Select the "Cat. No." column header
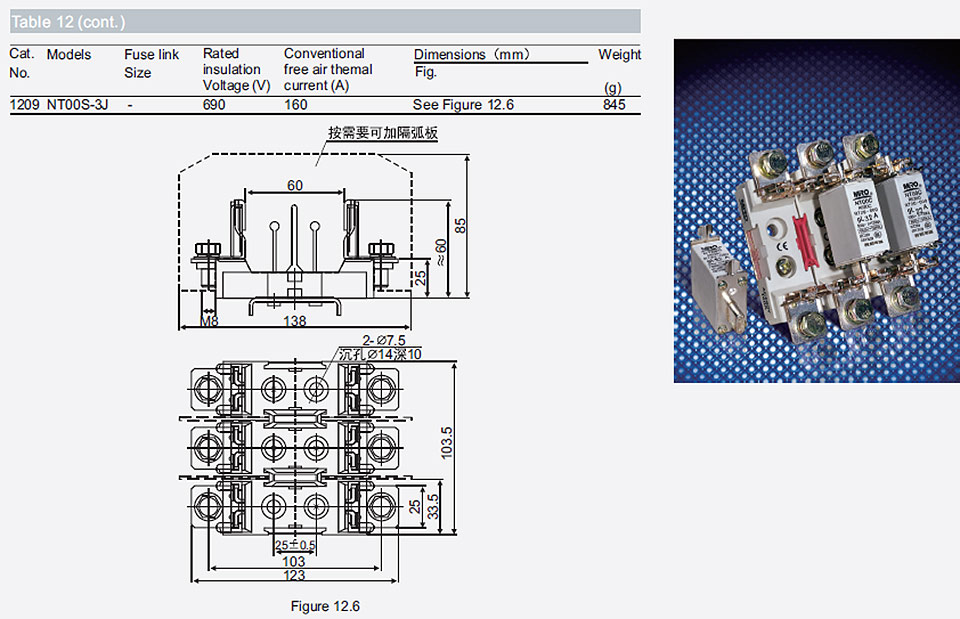The width and height of the screenshot is (960, 619). (x=21, y=63)
